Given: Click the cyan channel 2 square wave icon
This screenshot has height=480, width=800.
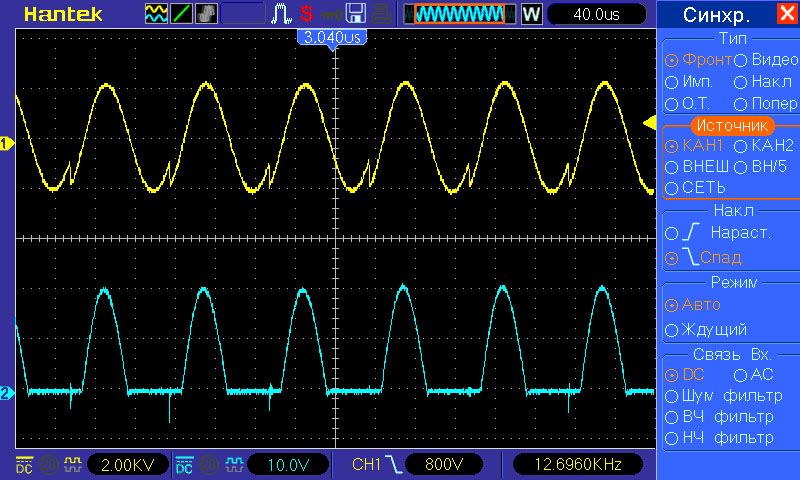Looking at the screenshot, I should pos(234,465).
